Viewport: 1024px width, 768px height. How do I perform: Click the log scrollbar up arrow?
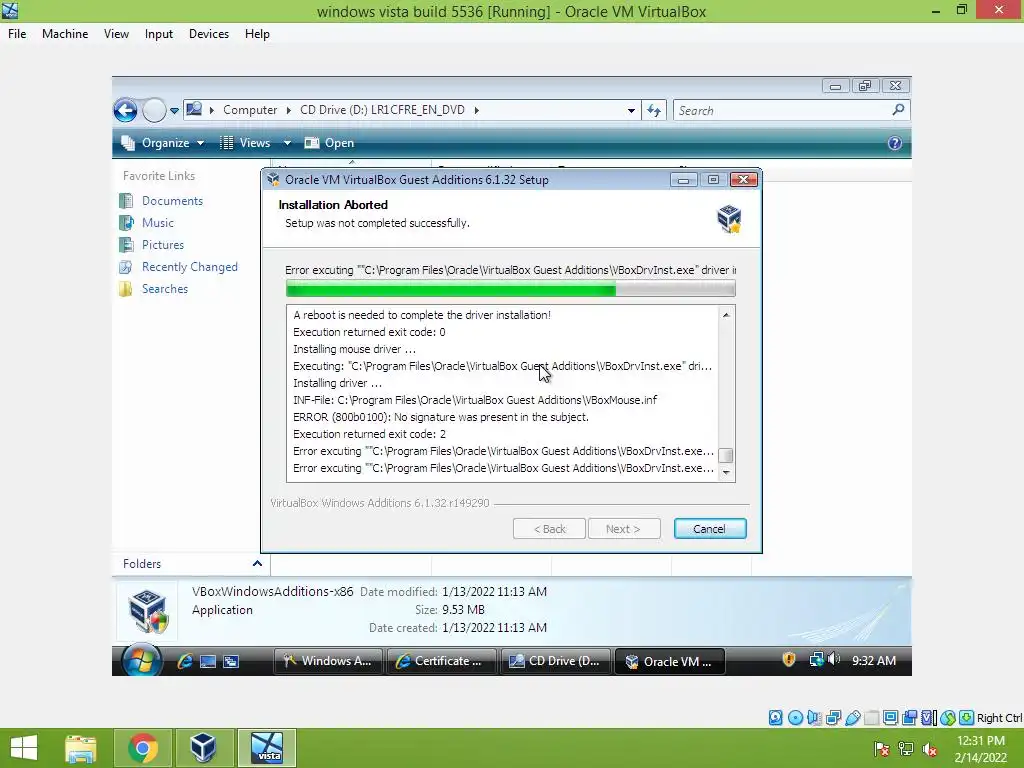tap(726, 315)
